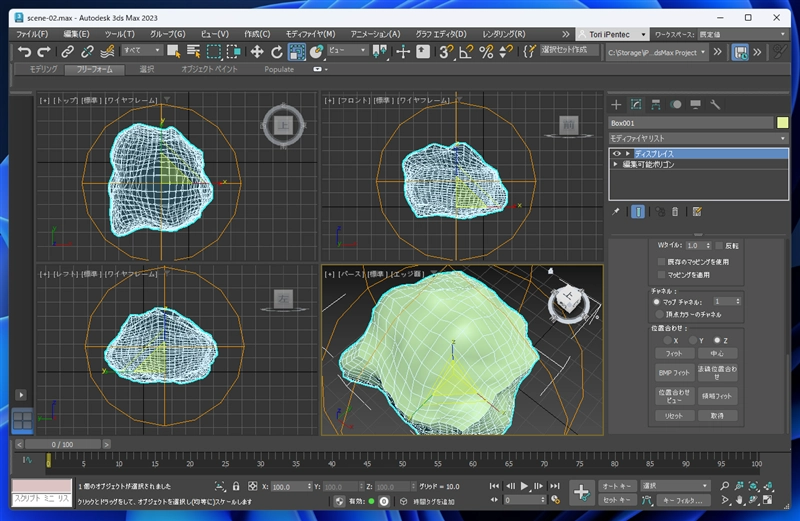Choose rectangular selection region tool

[214, 52]
